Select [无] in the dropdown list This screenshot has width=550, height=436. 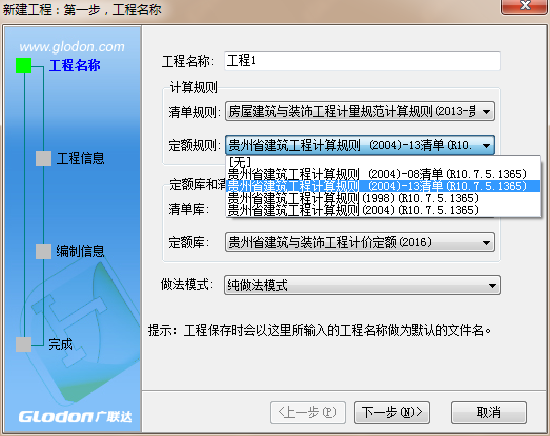(383, 162)
